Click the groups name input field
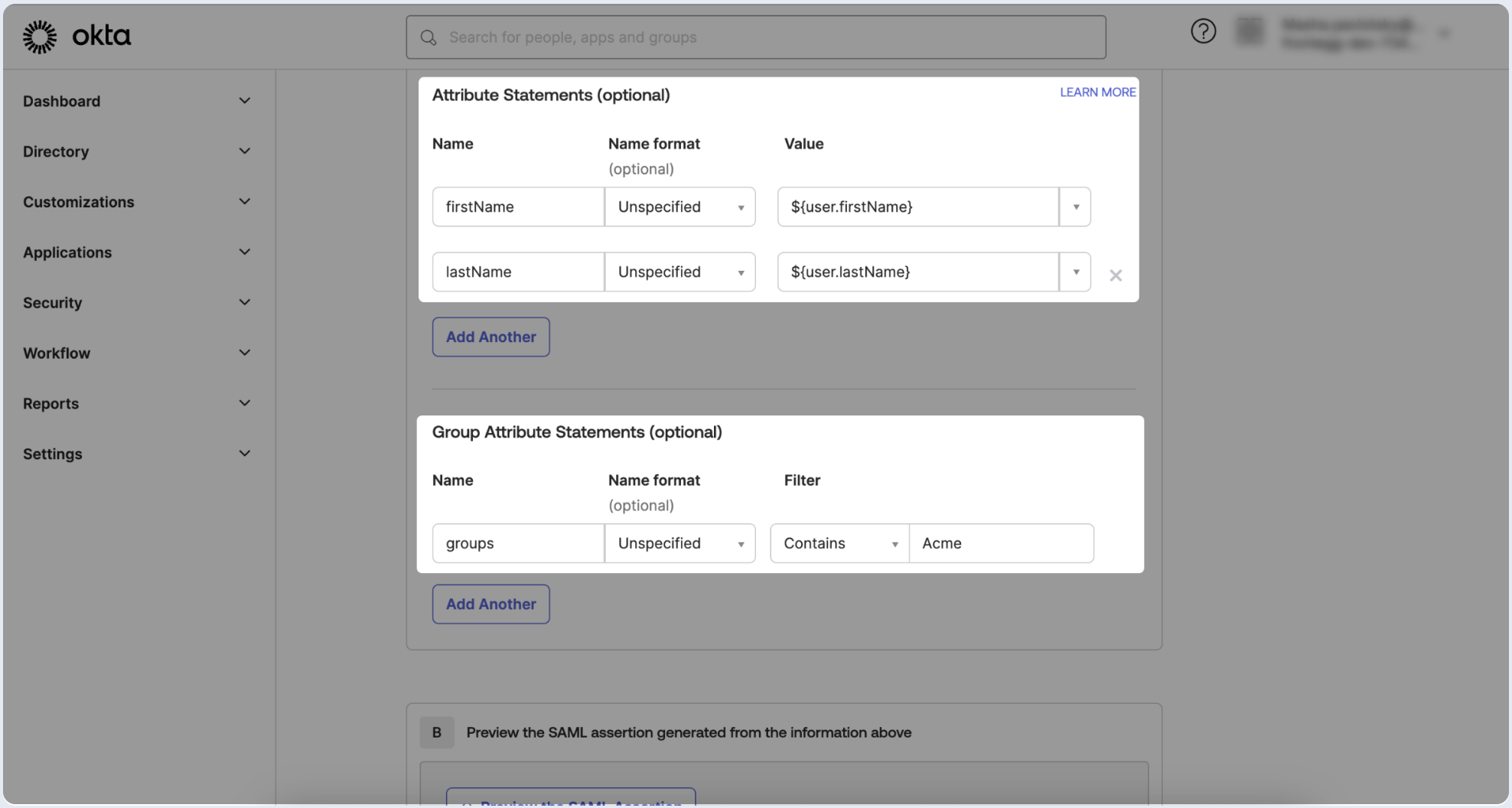The width and height of the screenshot is (1512, 808). coord(518,544)
